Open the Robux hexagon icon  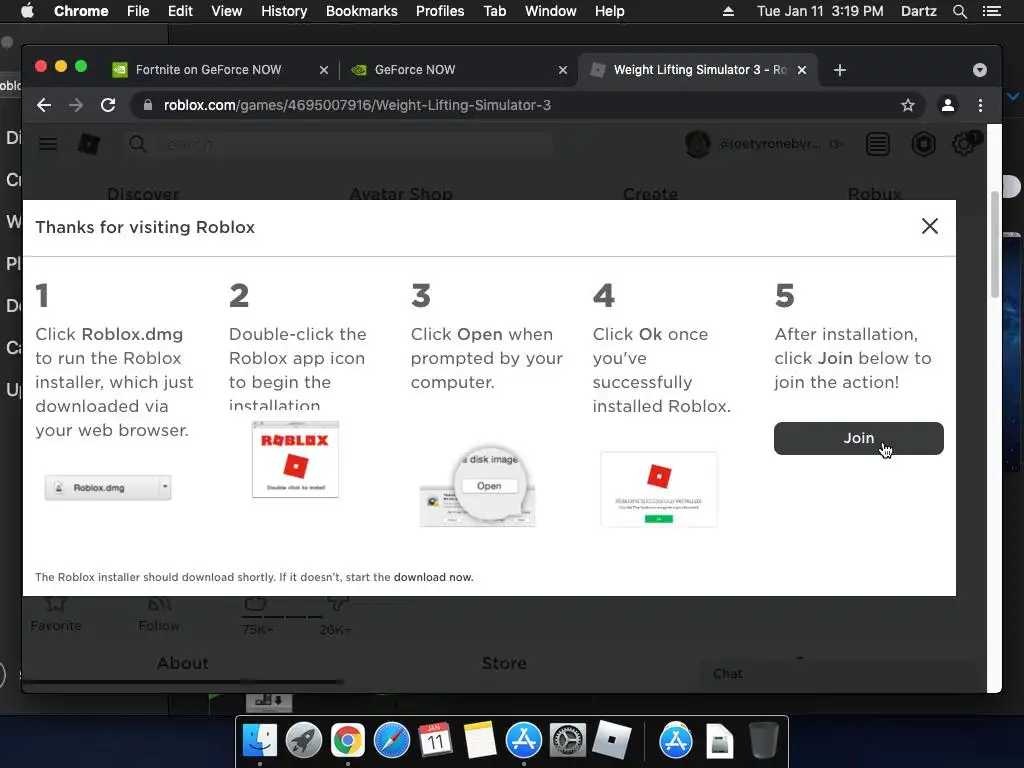923,144
